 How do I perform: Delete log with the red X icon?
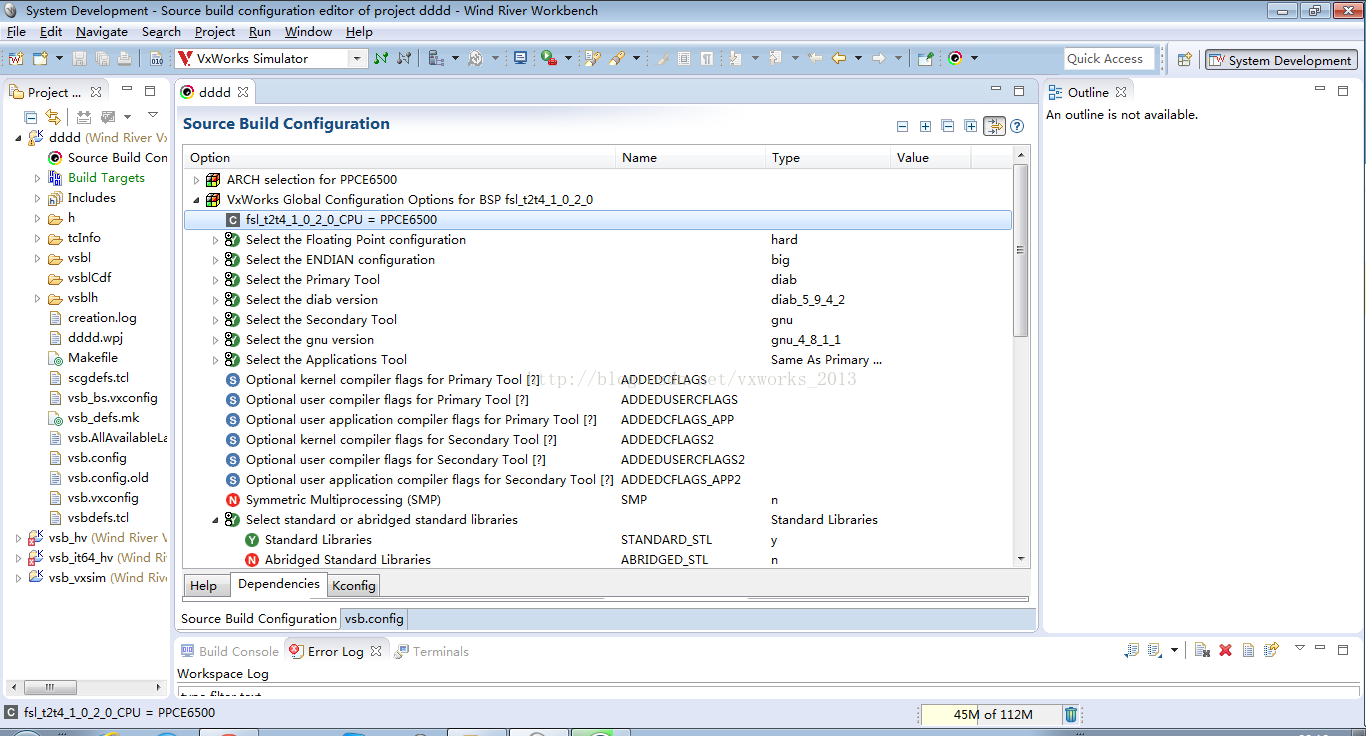point(1225,650)
